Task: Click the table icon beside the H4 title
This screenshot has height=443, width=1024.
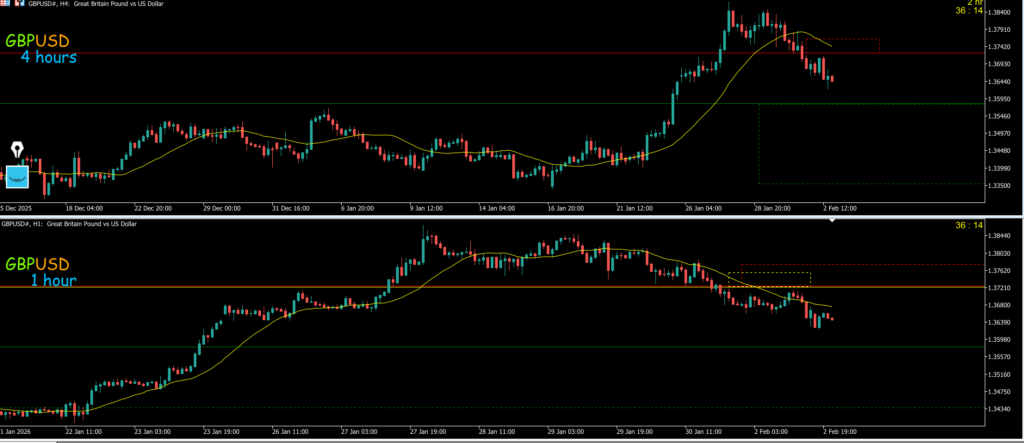Action: pos(4,3)
